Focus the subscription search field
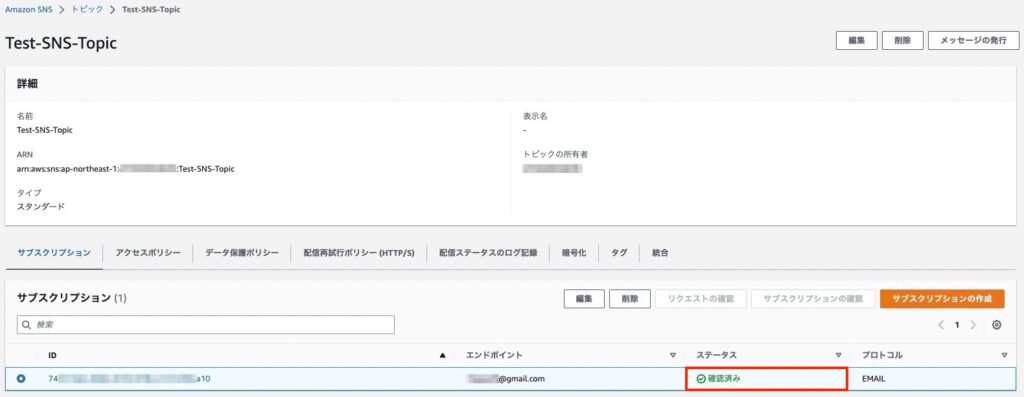This screenshot has width=1024, height=397. [x=206, y=325]
